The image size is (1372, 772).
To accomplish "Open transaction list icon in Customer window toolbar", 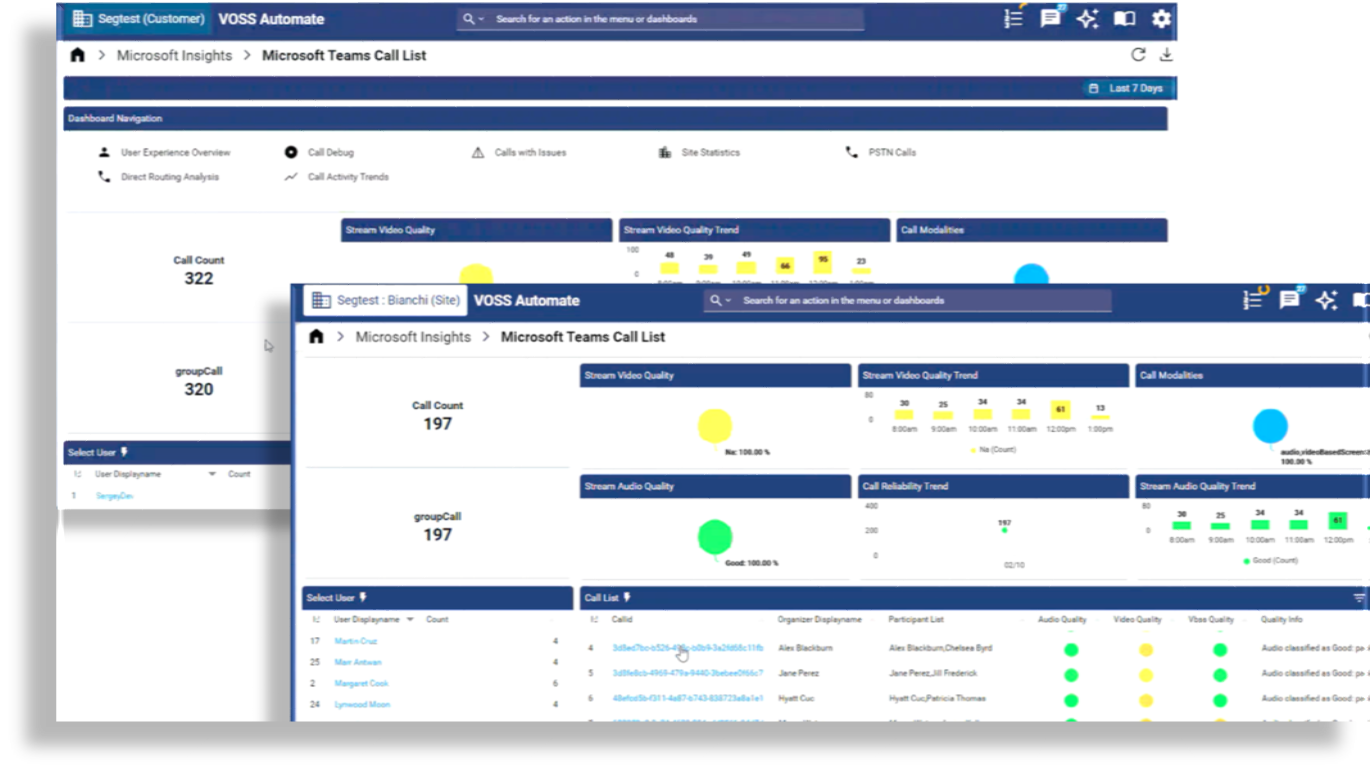I will click(1013, 18).
